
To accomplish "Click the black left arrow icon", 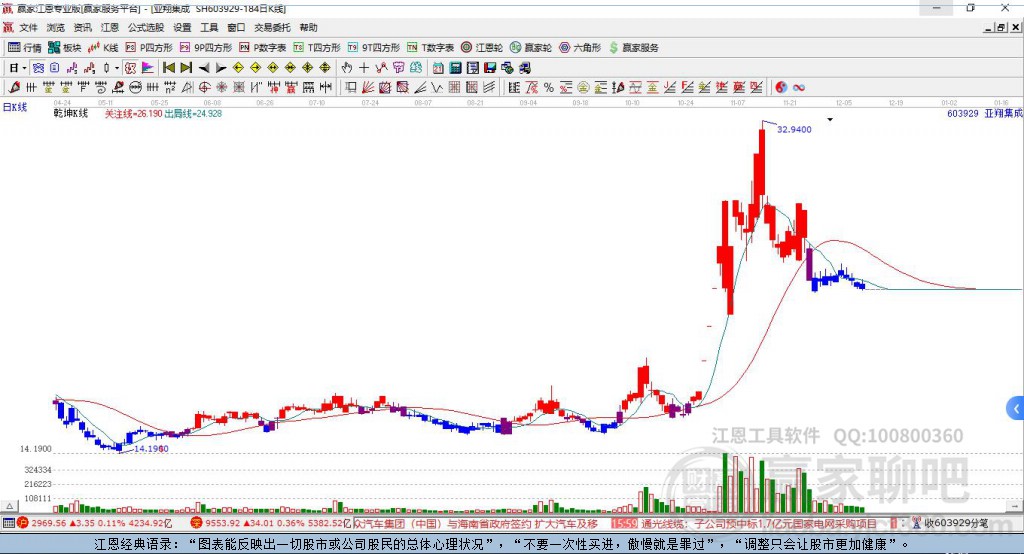I will (x=204, y=68).
